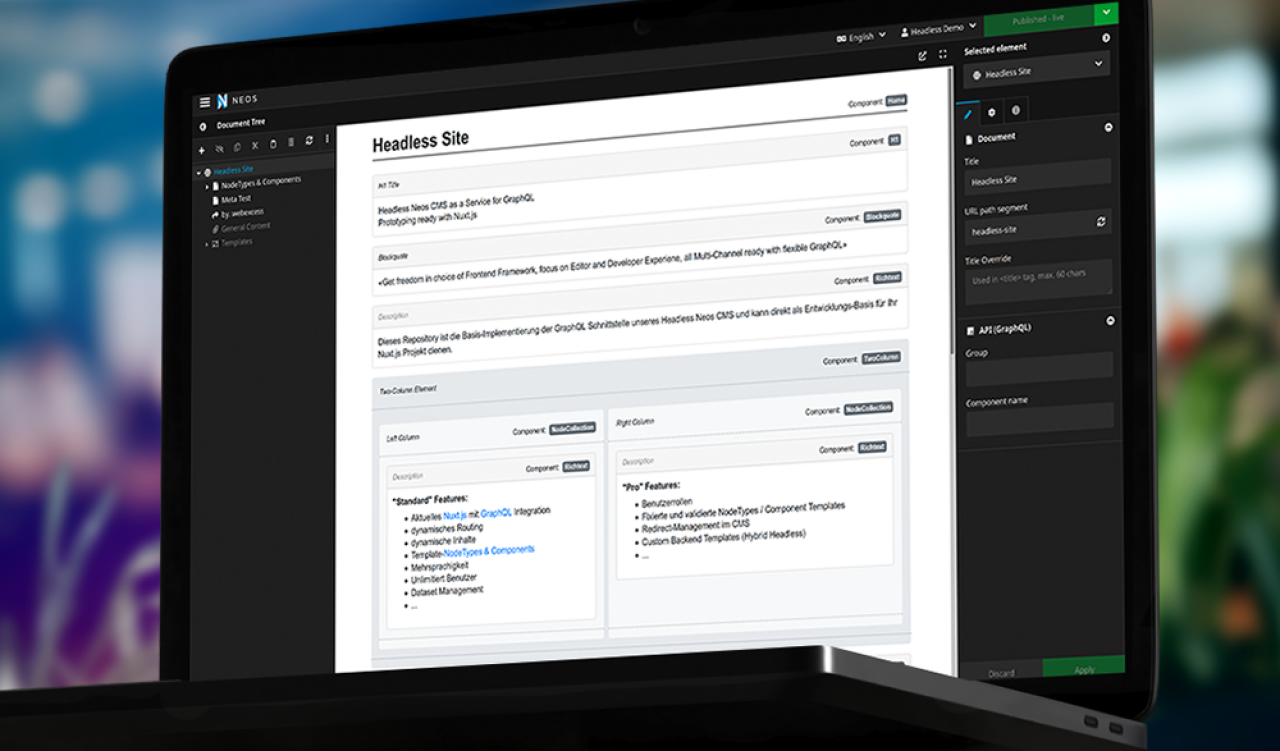Click the hide document eye-slash icon

(x=219, y=149)
